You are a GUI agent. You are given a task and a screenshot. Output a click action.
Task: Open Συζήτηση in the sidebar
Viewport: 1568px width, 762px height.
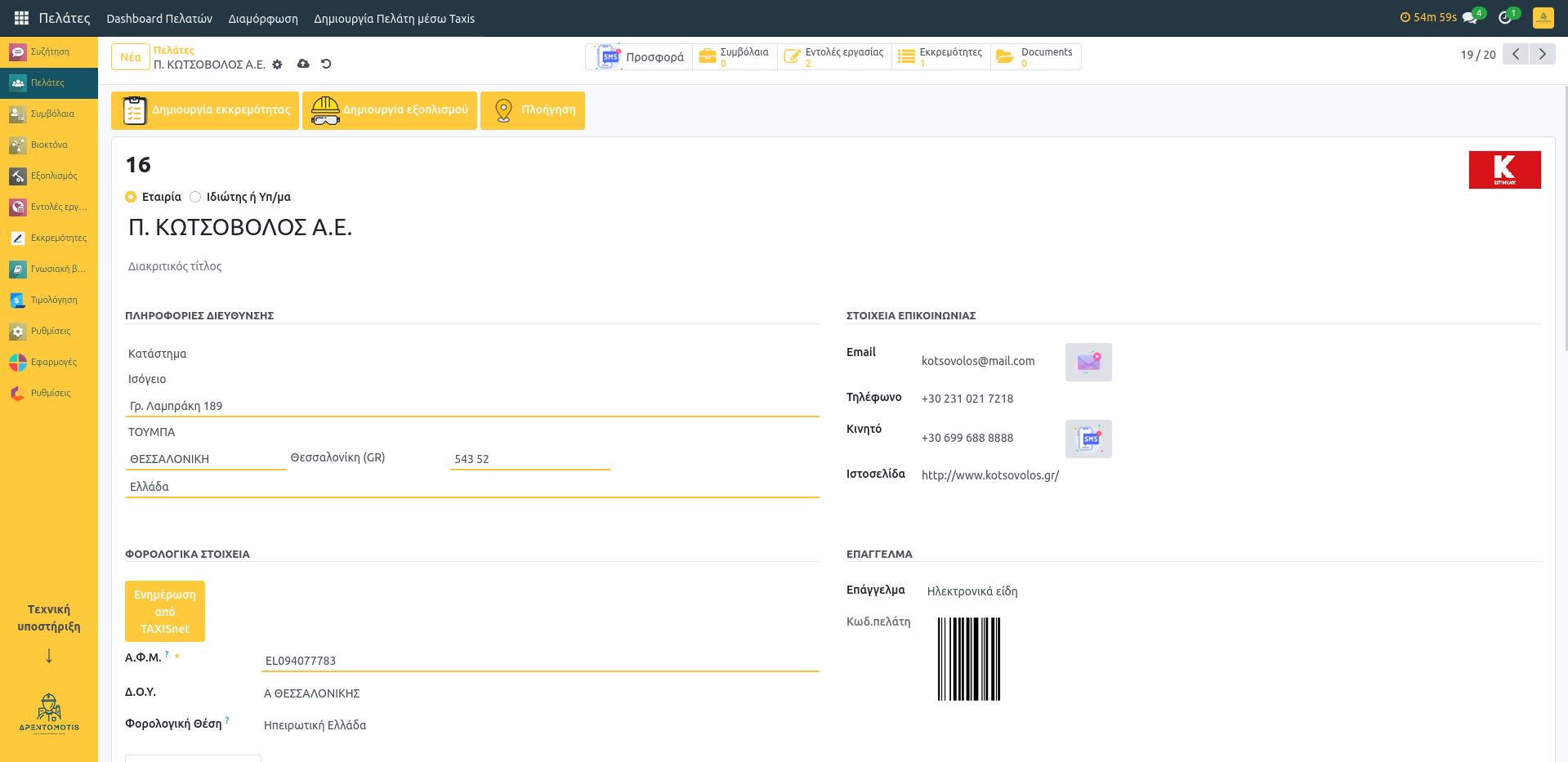click(49, 51)
